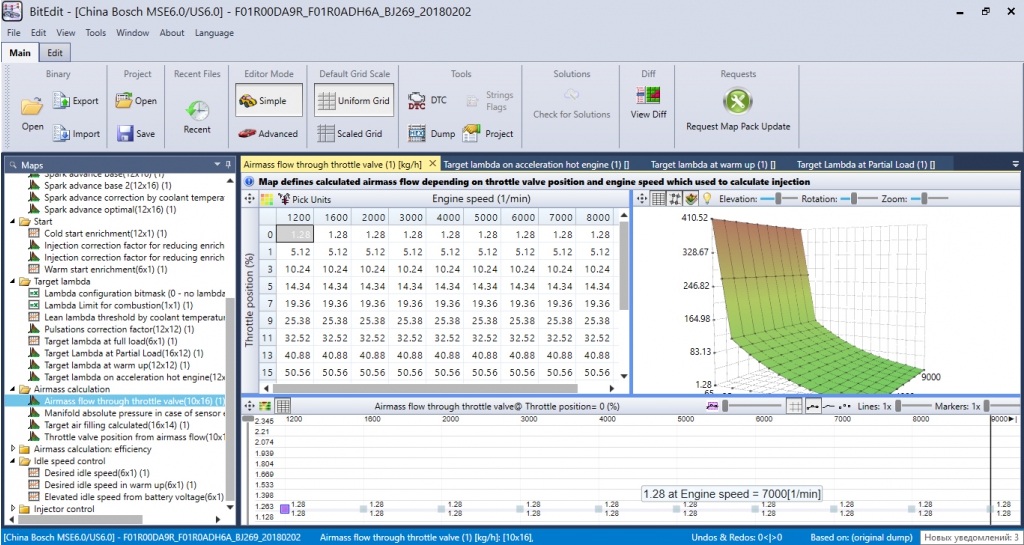Collapse the Airmass calculation folder

14,389
